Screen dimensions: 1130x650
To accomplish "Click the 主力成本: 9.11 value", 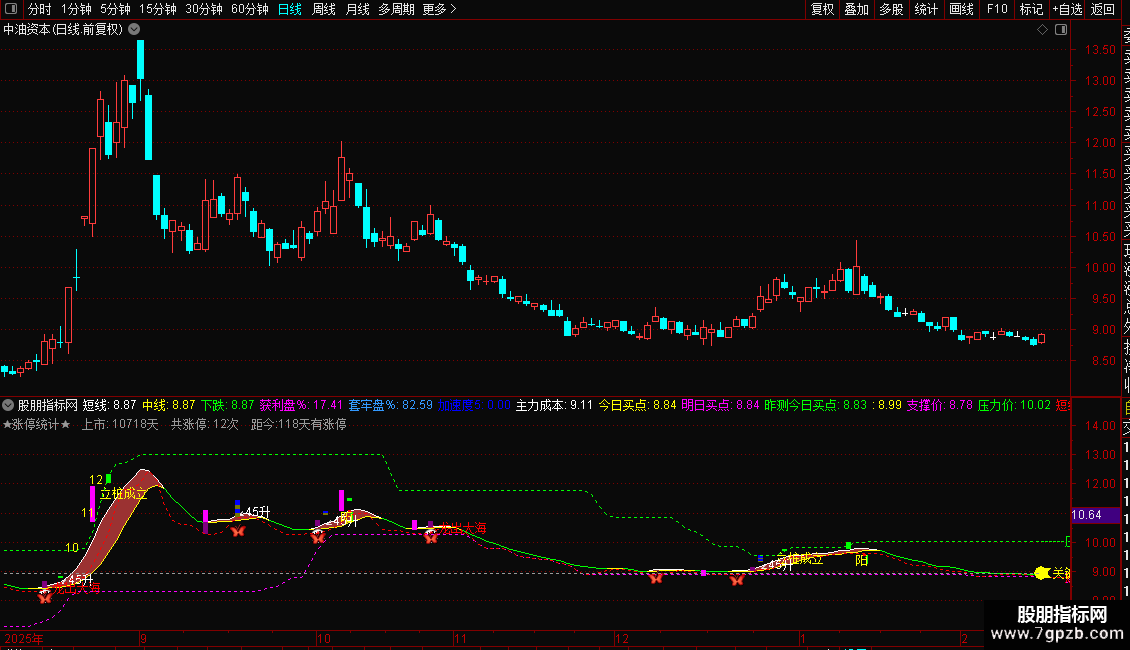I will point(554,405).
